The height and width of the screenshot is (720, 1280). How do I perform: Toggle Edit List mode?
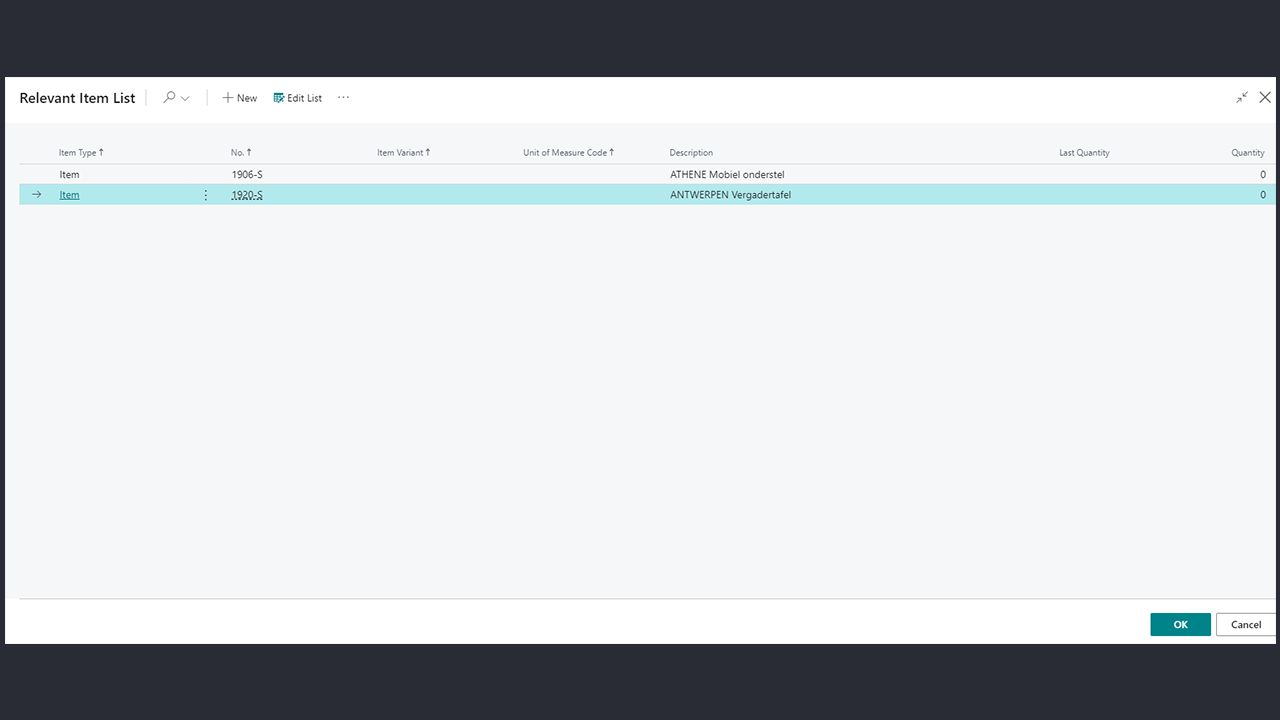(298, 98)
